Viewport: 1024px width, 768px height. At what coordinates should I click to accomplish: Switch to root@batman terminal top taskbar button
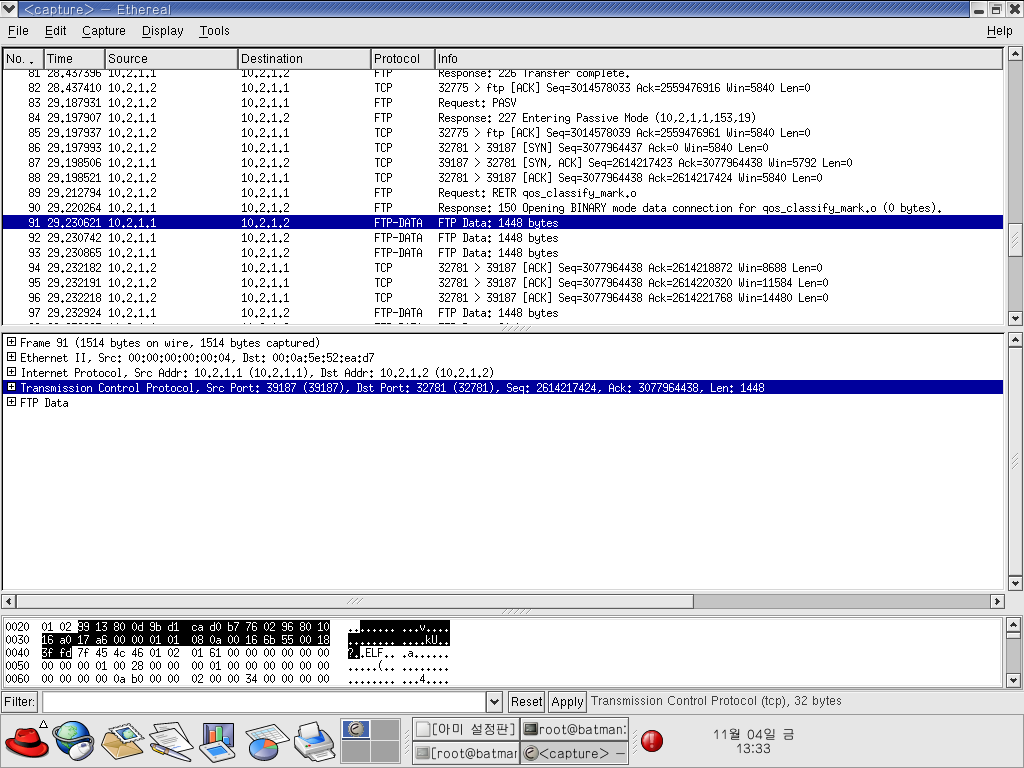click(x=575, y=729)
